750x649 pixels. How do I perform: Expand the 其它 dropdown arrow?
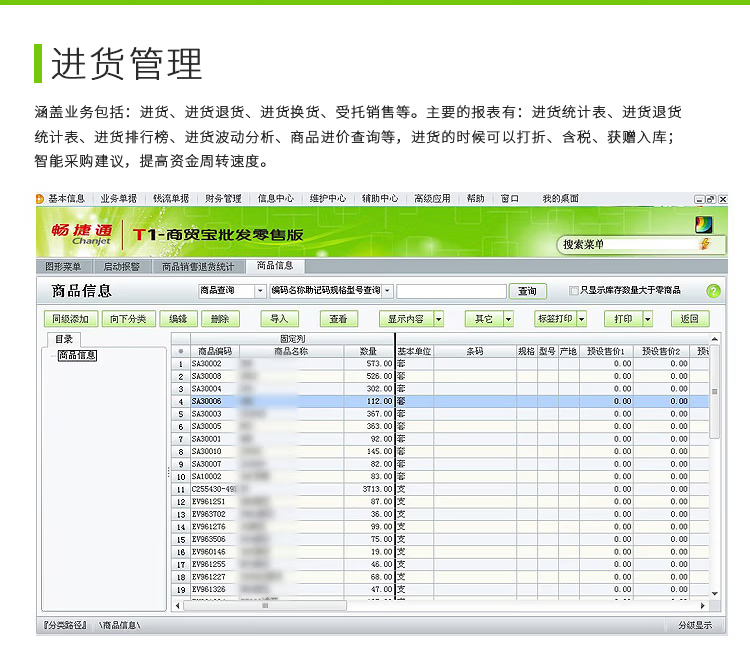[x=508, y=319]
